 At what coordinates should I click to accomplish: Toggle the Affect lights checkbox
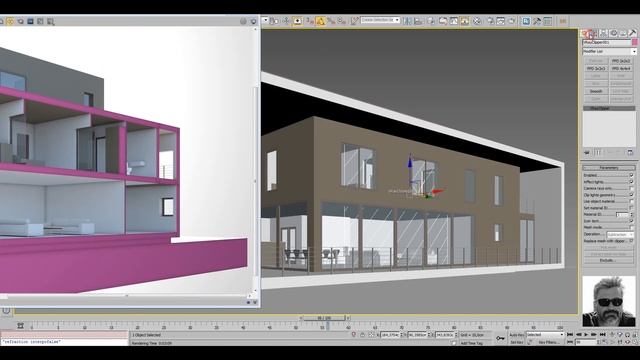tap(631, 182)
